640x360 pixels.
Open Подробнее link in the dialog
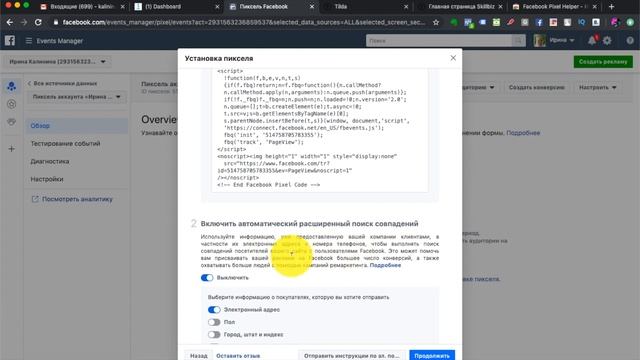tap(385, 265)
